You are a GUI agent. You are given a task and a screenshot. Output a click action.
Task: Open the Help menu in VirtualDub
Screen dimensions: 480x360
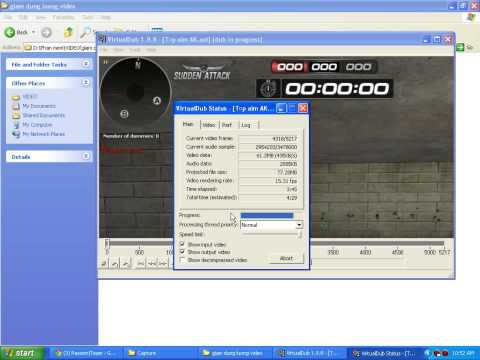[x=151, y=50]
